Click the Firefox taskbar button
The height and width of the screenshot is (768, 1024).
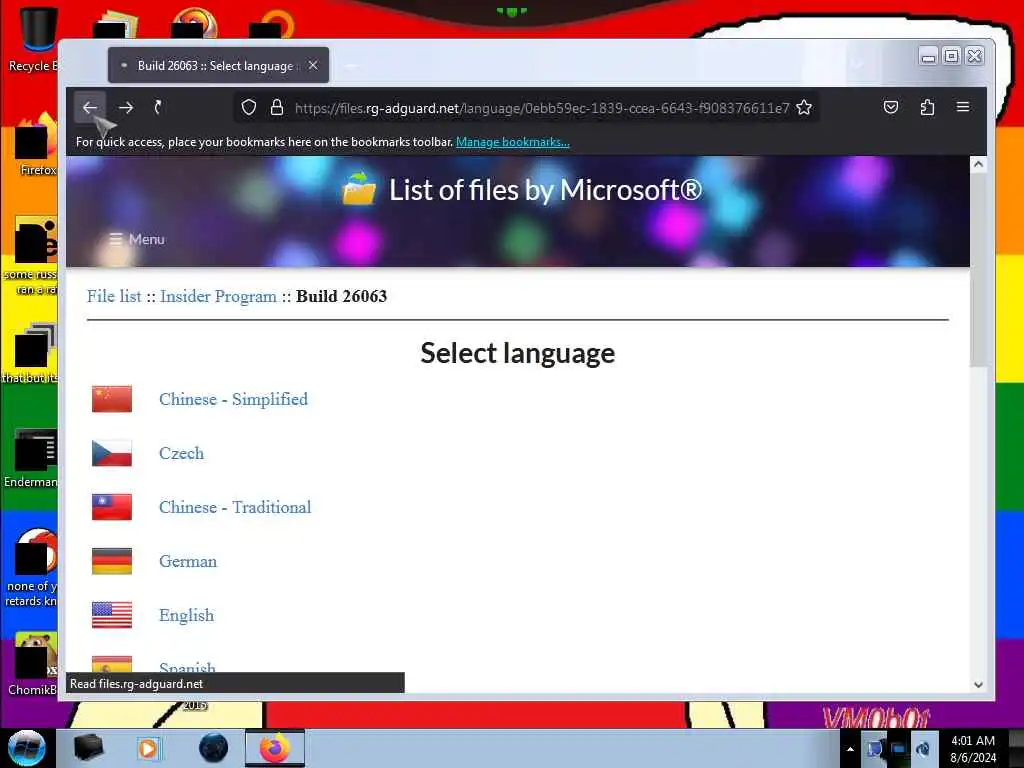click(275, 748)
